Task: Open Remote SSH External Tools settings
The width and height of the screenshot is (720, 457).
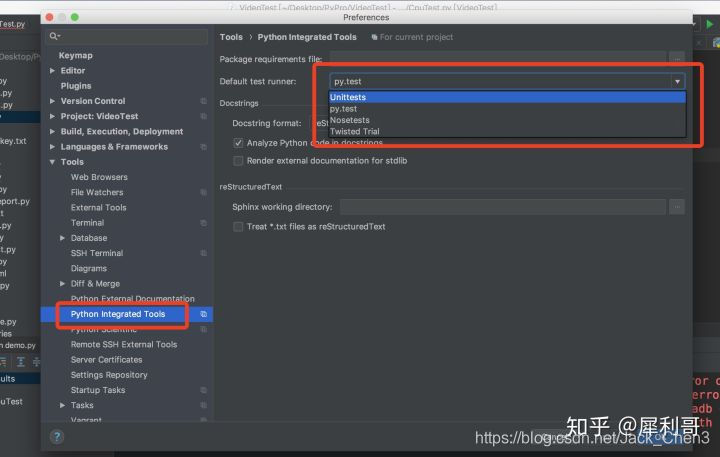Action: click(x=124, y=344)
